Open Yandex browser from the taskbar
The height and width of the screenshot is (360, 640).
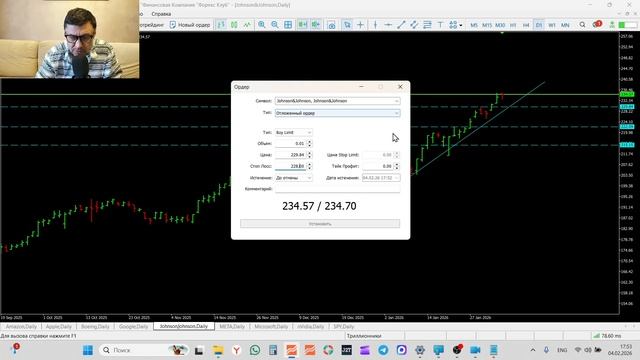click(236, 350)
